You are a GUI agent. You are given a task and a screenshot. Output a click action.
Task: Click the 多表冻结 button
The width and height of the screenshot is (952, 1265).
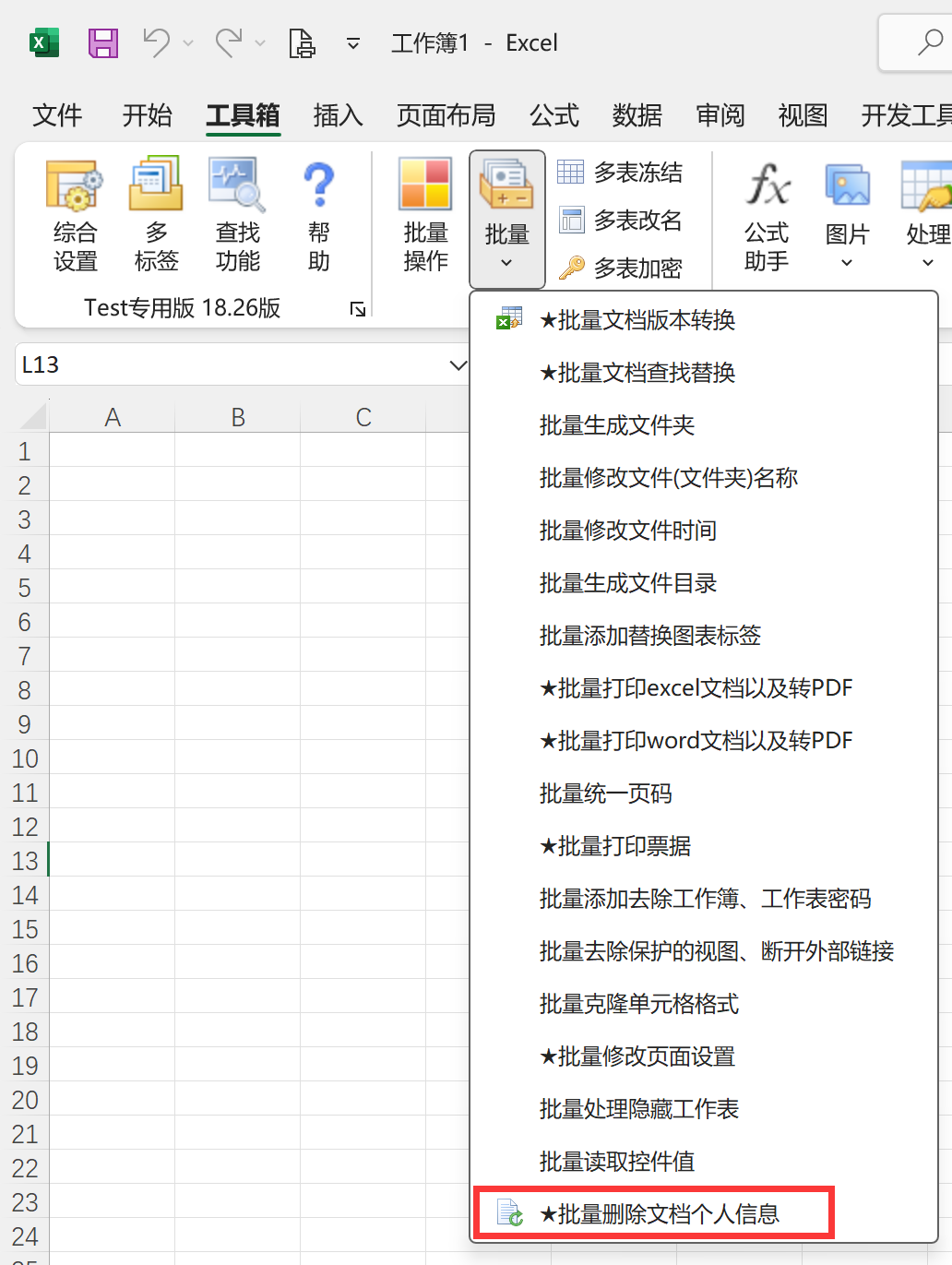coord(621,172)
